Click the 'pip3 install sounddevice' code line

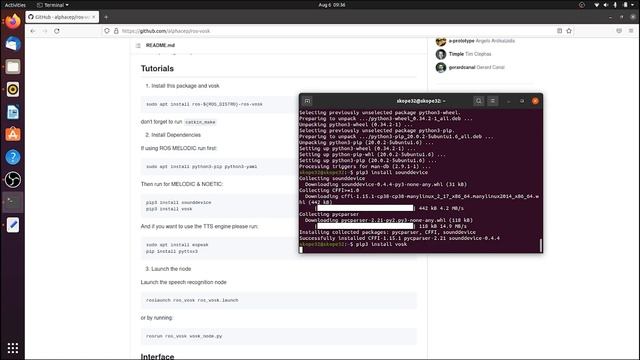click(x=178, y=202)
